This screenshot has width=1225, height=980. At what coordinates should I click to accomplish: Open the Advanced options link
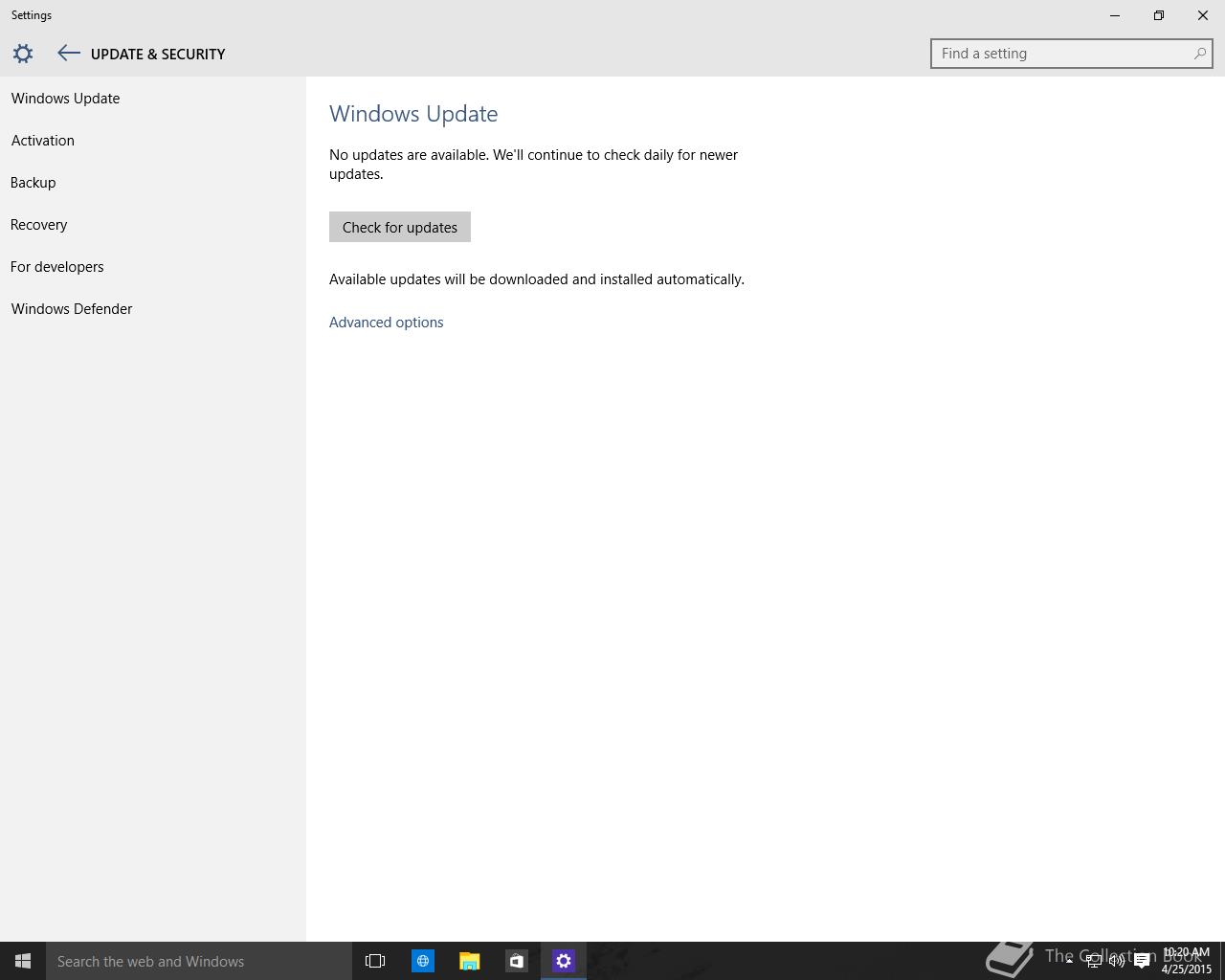click(386, 323)
